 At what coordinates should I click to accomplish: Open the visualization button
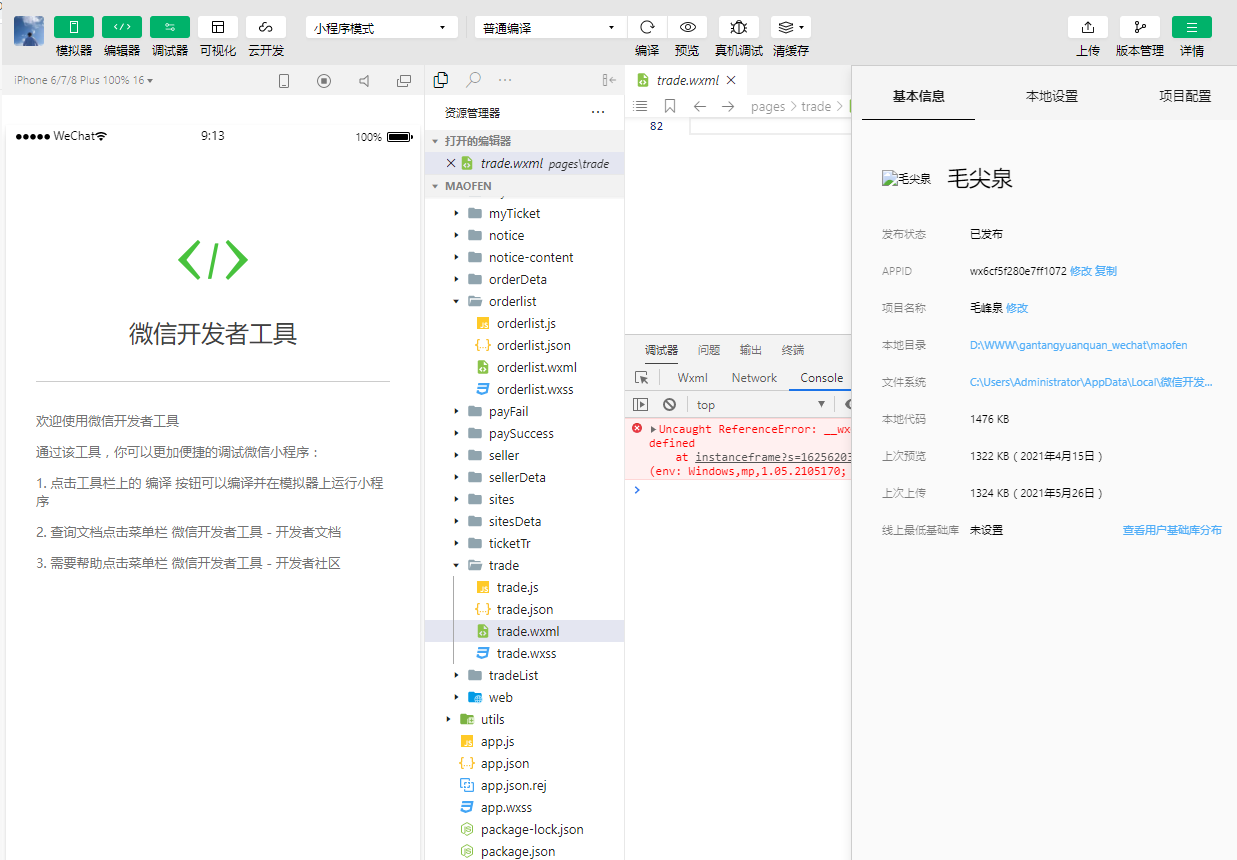[218, 27]
